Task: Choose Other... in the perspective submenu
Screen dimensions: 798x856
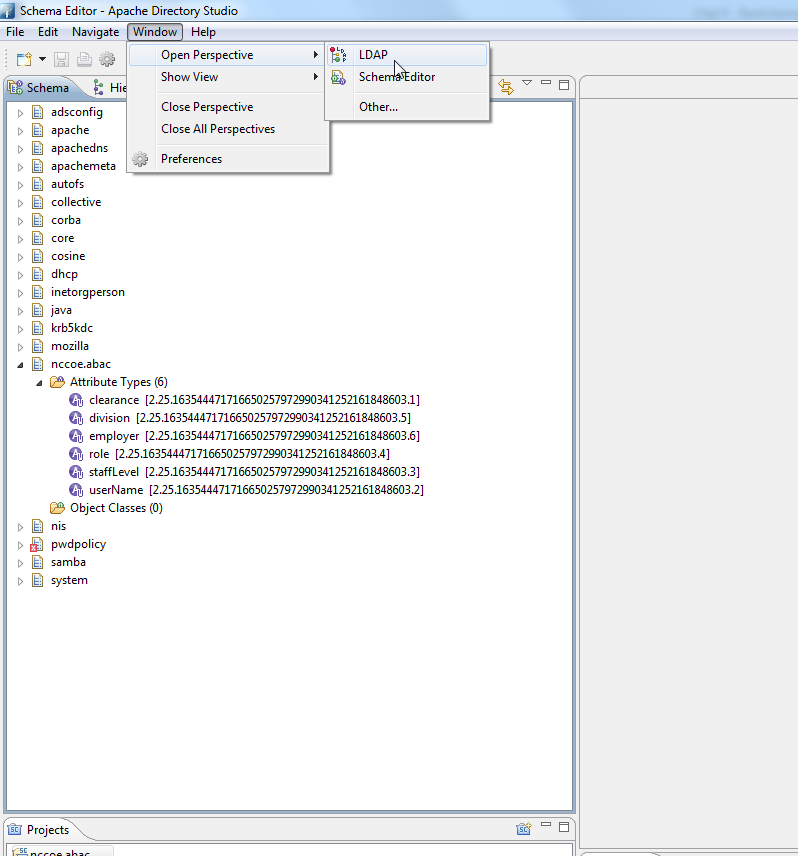Action: tap(407, 107)
